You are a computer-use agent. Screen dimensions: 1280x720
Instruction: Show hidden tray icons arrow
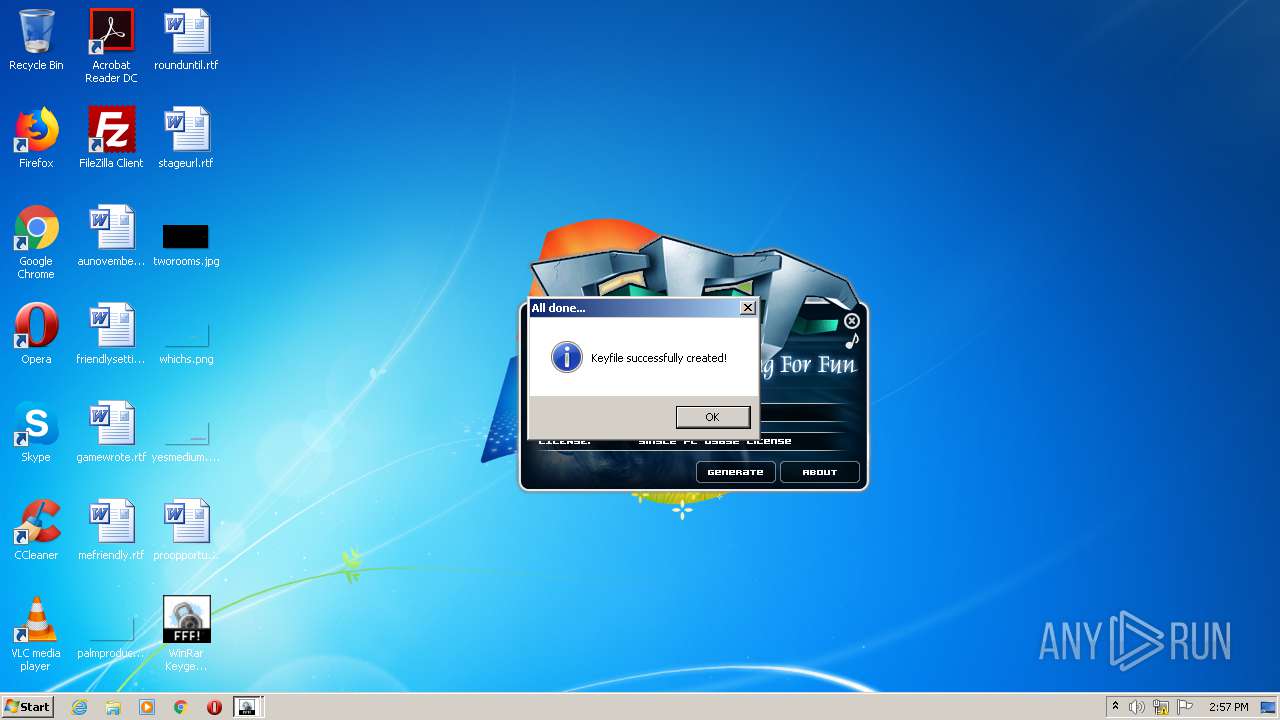(1115, 707)
